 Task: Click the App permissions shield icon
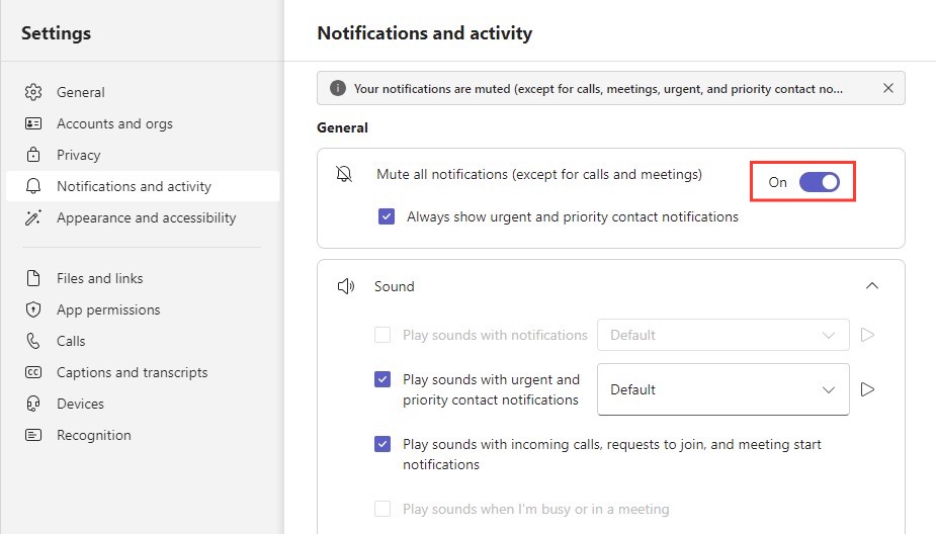tap(34, 310)
